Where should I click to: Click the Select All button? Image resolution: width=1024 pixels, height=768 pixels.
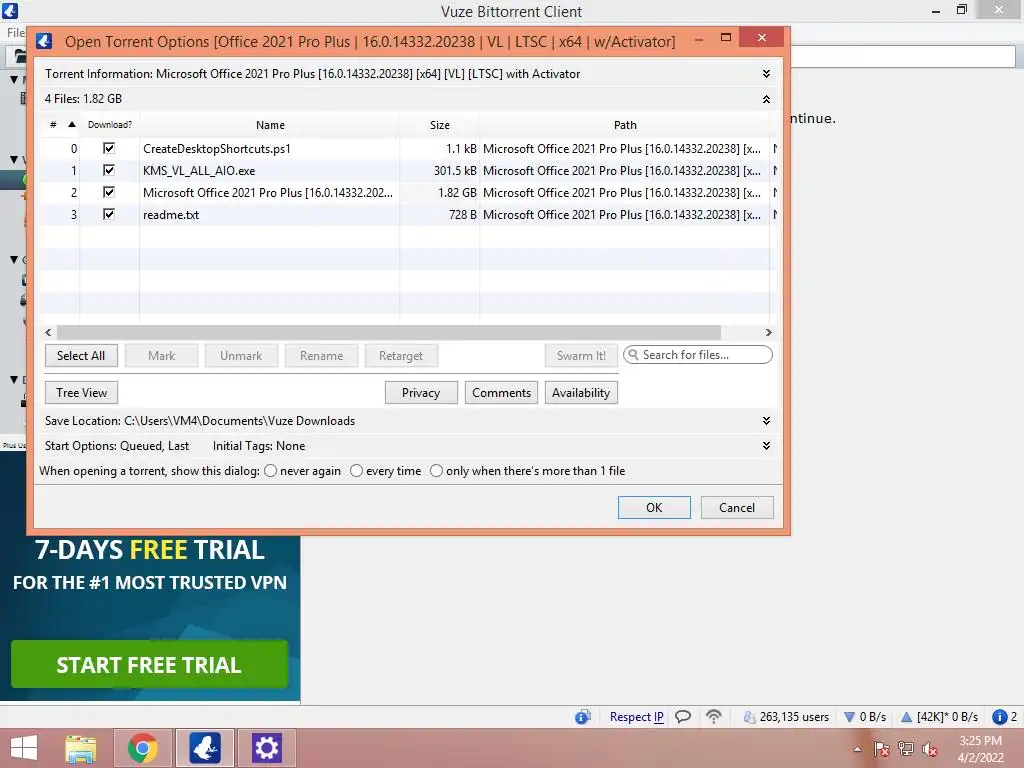[81, 356]
